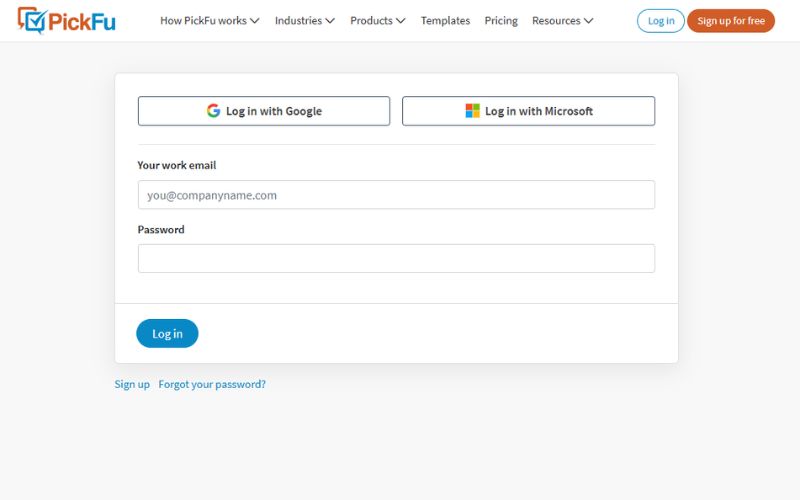Screen dimensions: 800x500
Task: Choose Log in with Microsoft
Action: [x=528, y=111]
